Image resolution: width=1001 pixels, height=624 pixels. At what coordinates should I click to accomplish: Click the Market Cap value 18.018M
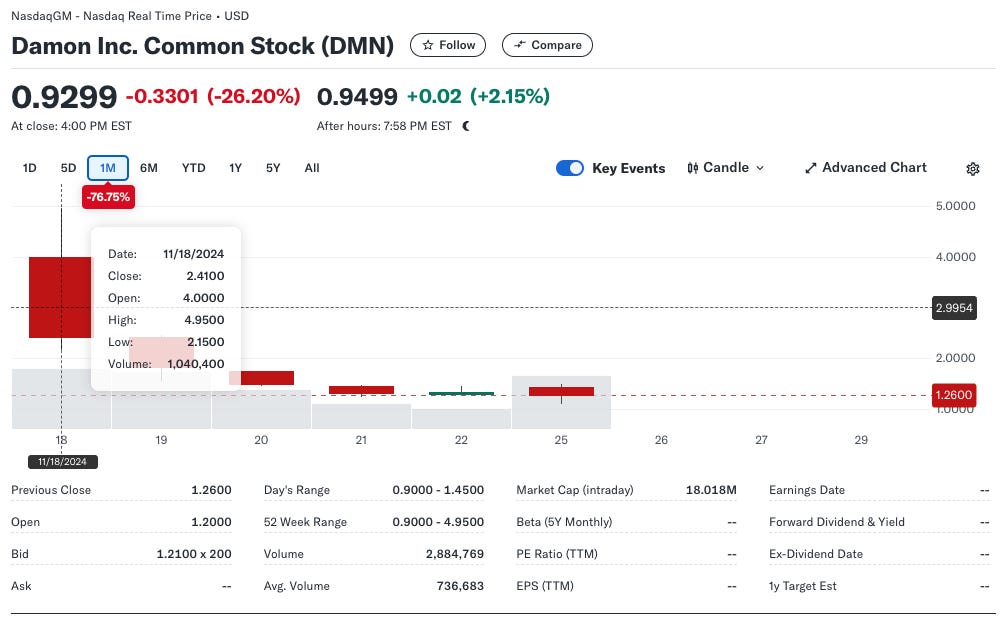[x=711, y=490]
